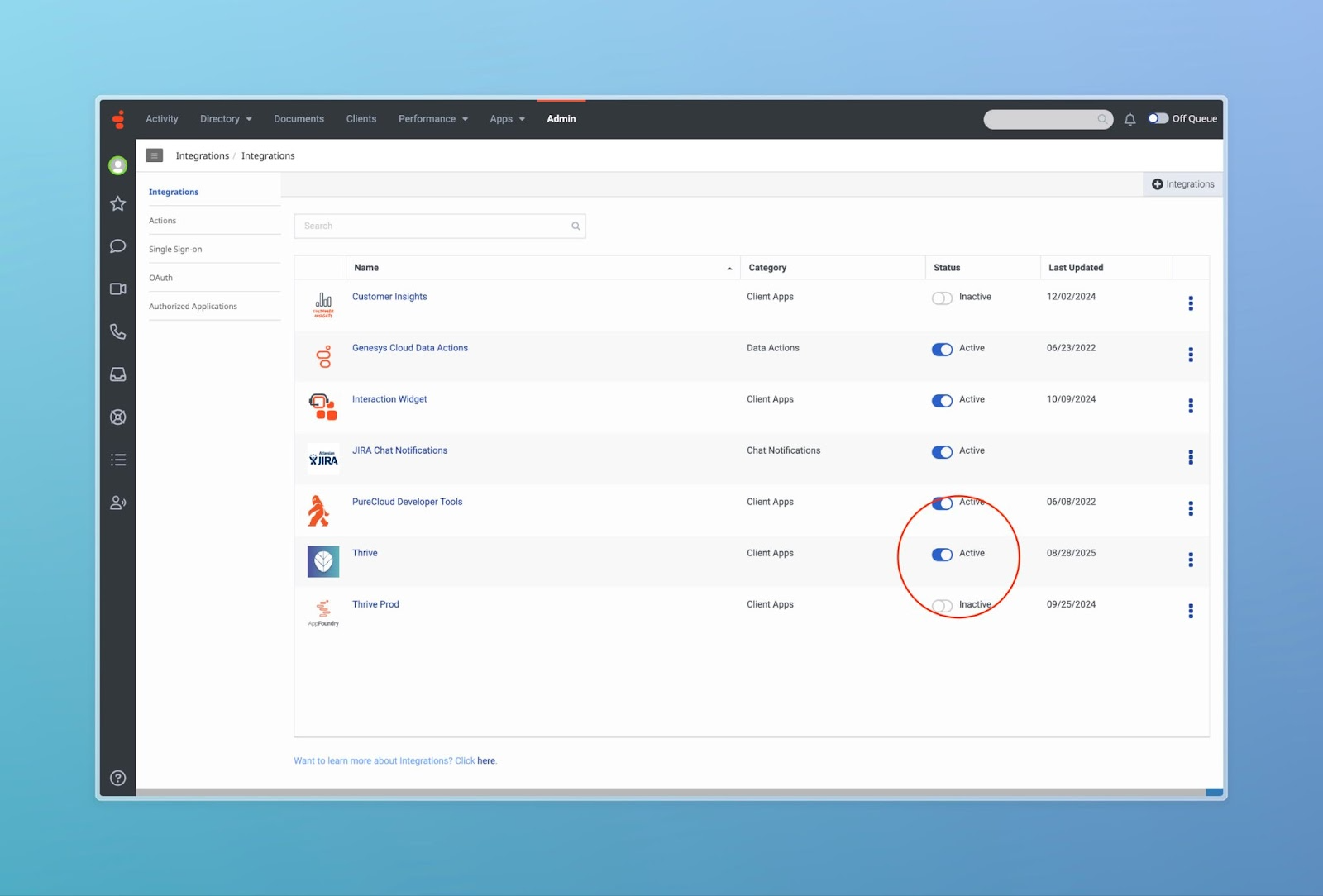Image resolution: width=1323 pixels, height=896 pixels.
Task: Open the phone calls icon in sidebar
Action: (x=118, y=331)
